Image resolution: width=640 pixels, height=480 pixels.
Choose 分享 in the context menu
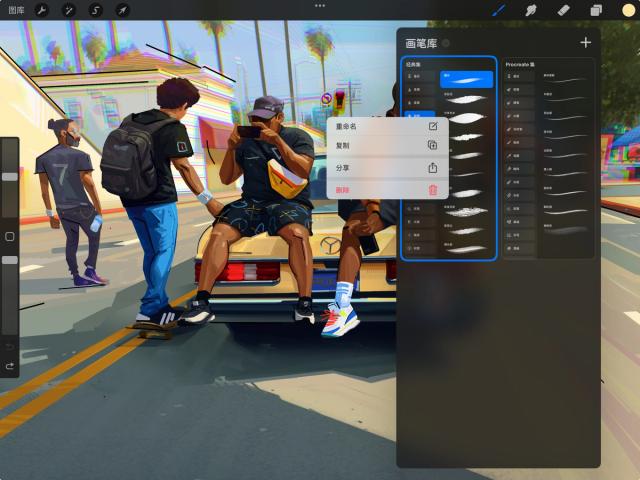coord(387,168)
